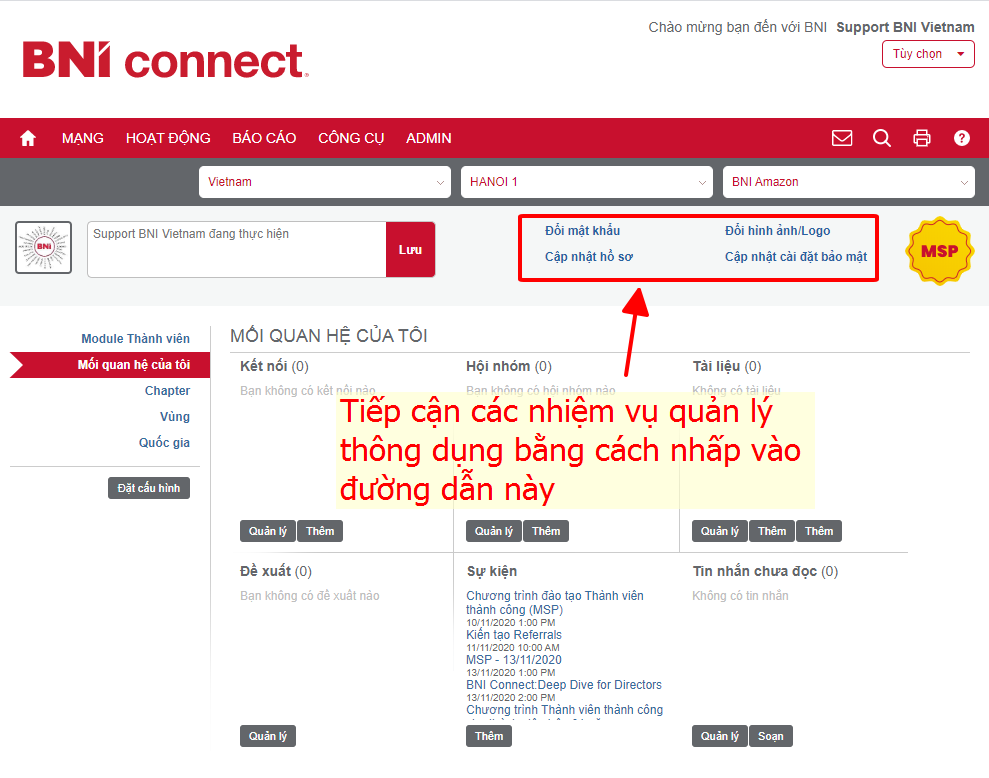
Task: Open Module Thành viên in sidebar
Action: [x=136, y=339]
